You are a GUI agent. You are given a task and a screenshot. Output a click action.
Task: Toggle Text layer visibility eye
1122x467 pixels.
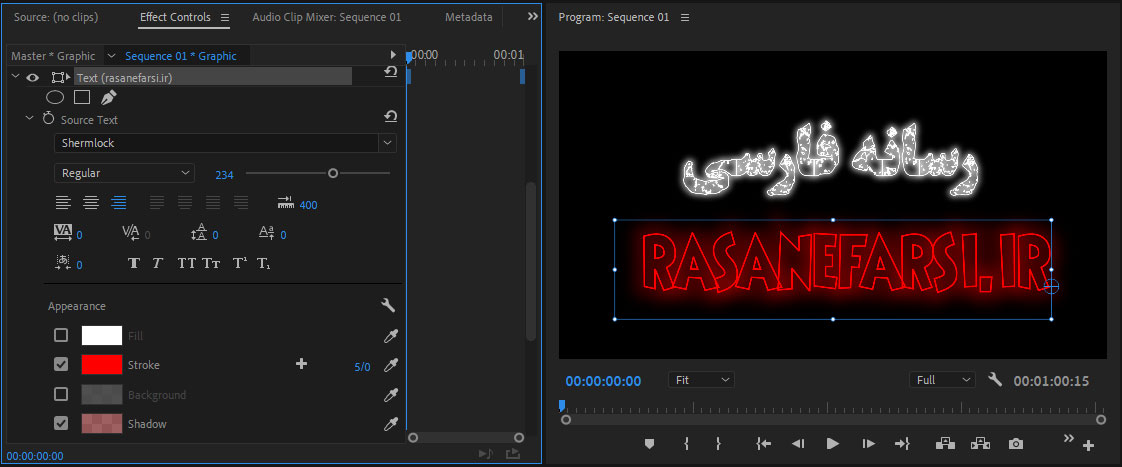tap(33, 77)
